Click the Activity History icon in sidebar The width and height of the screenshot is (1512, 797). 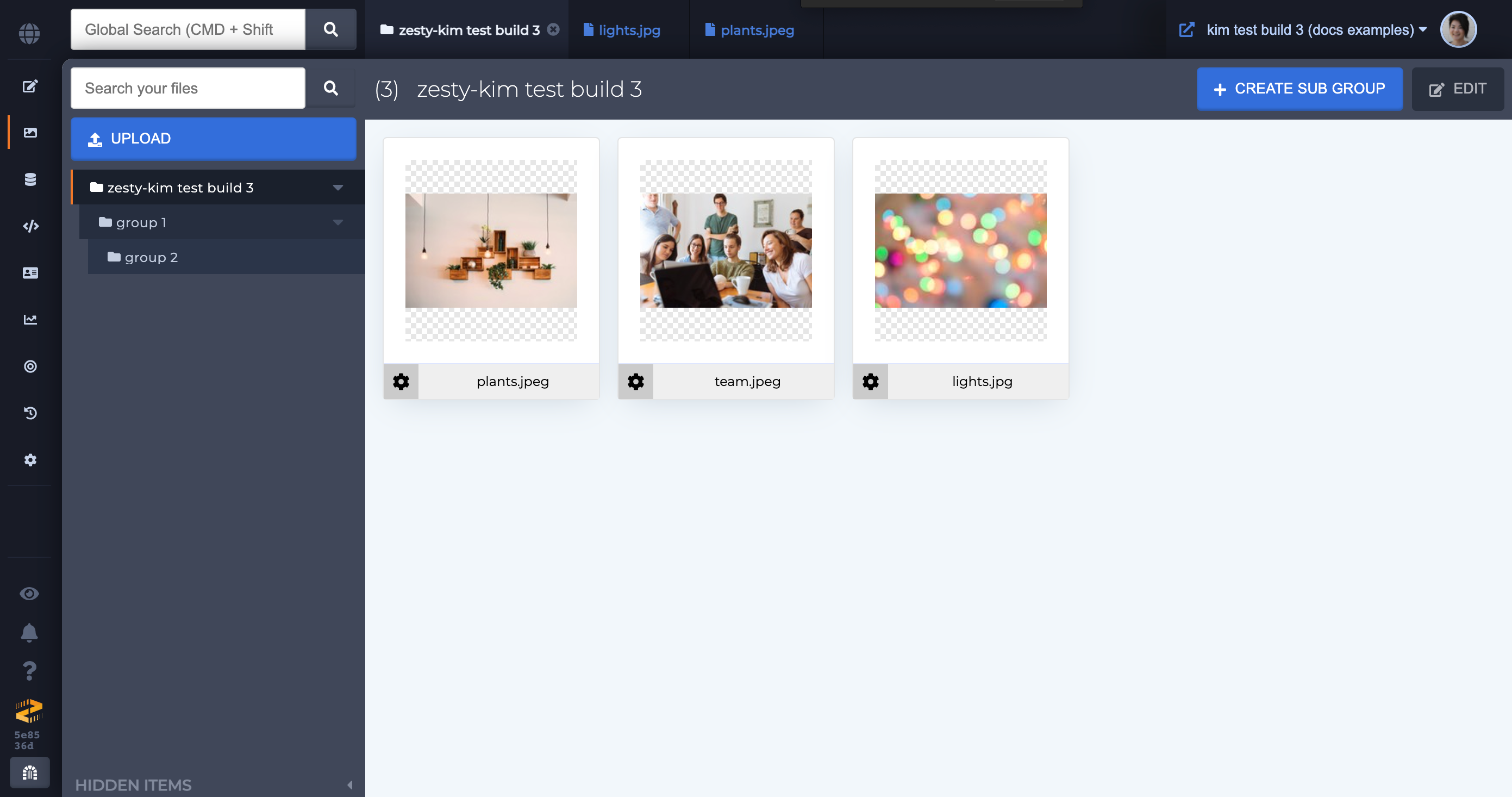click(29, 413)
